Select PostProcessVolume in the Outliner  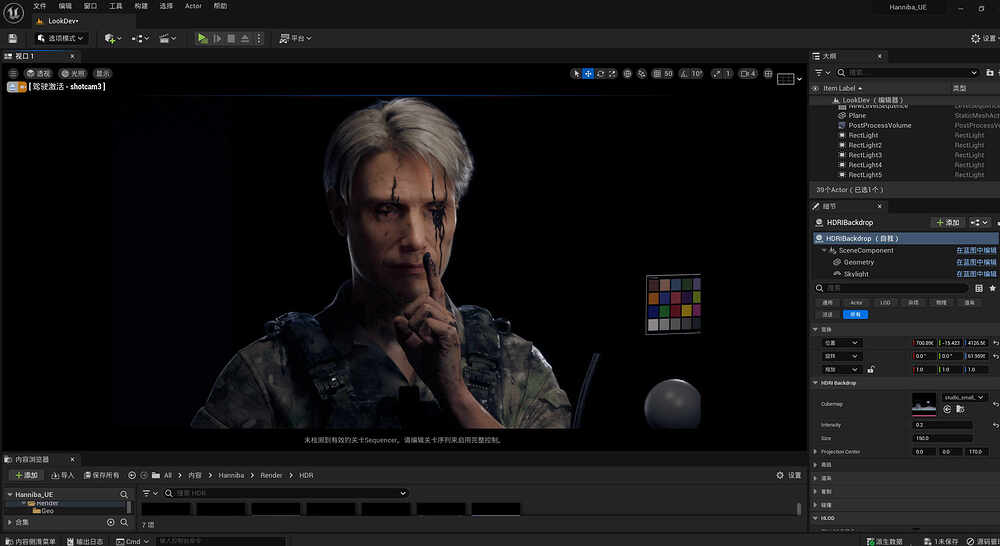[879, 126]
